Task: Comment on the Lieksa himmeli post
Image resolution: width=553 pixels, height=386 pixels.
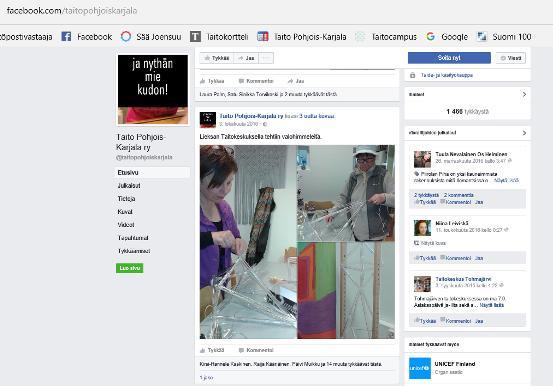Action: pos(256,350)
